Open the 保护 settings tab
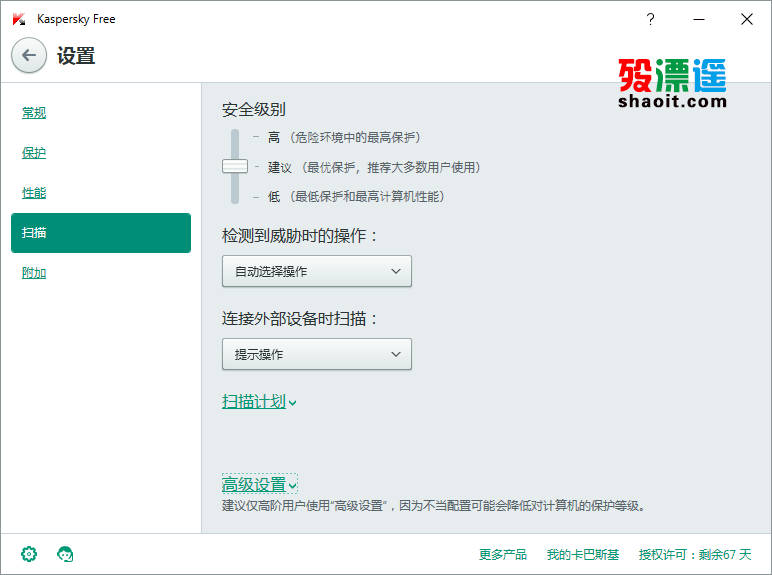The width and height of the screenshot is (772, 575). pyautogui.click(x=34, y=153)
